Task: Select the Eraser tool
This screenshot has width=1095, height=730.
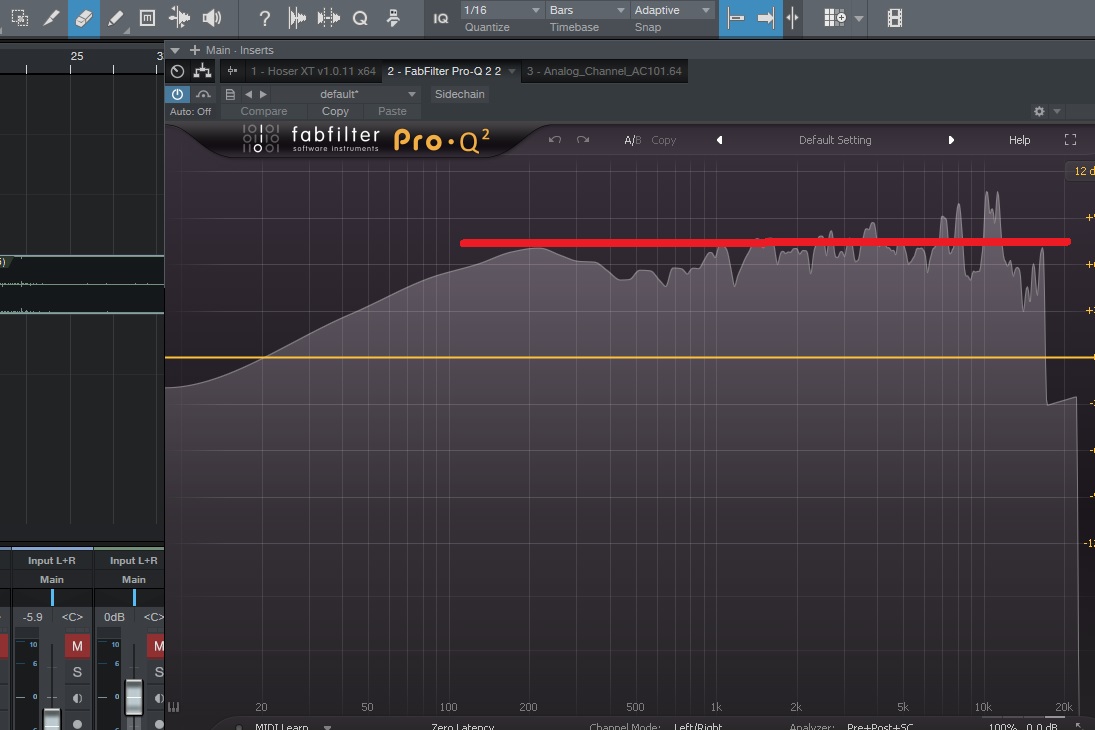Action: tap(83, 17)
